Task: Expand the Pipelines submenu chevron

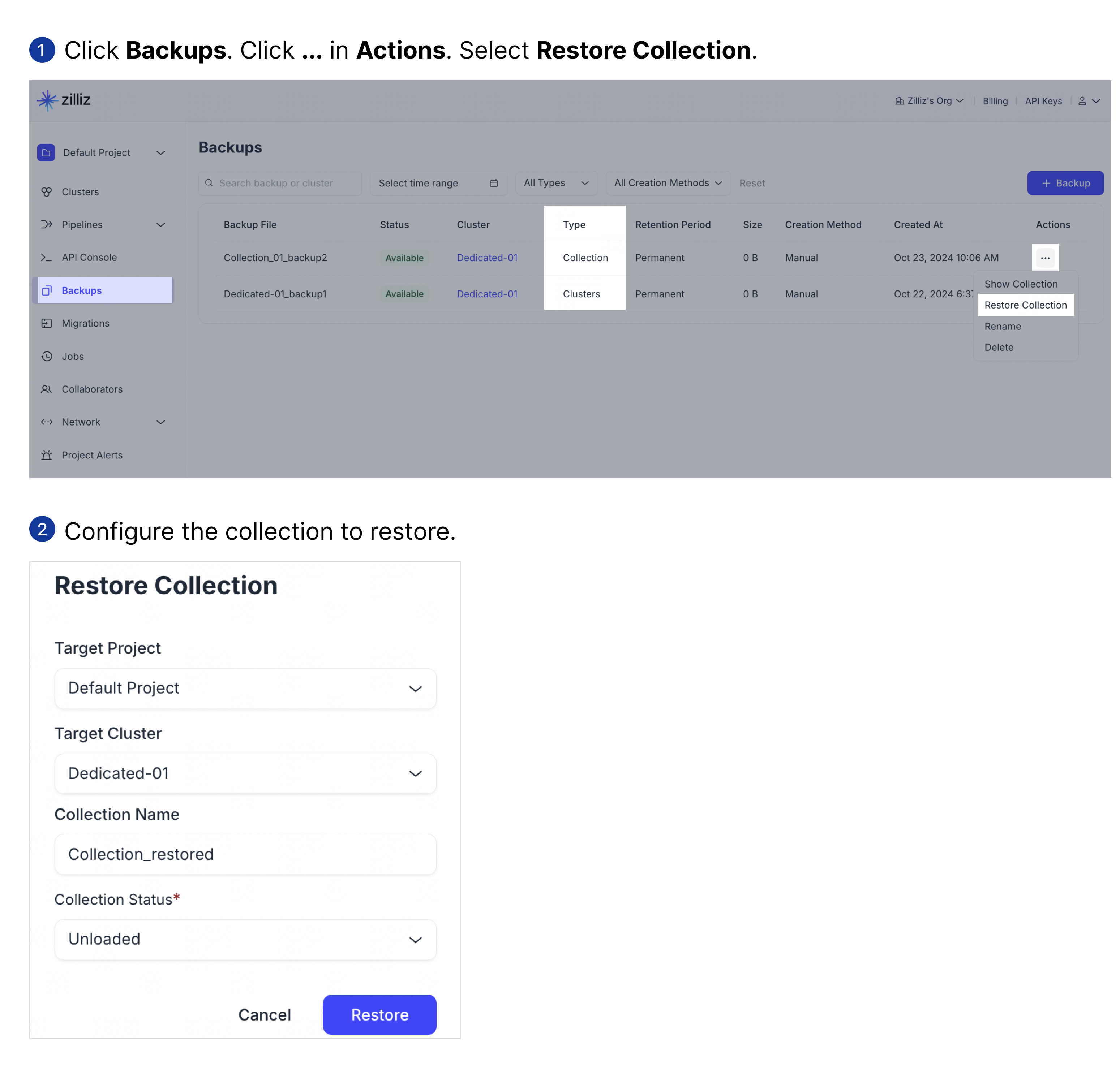Action: point(160,224)
